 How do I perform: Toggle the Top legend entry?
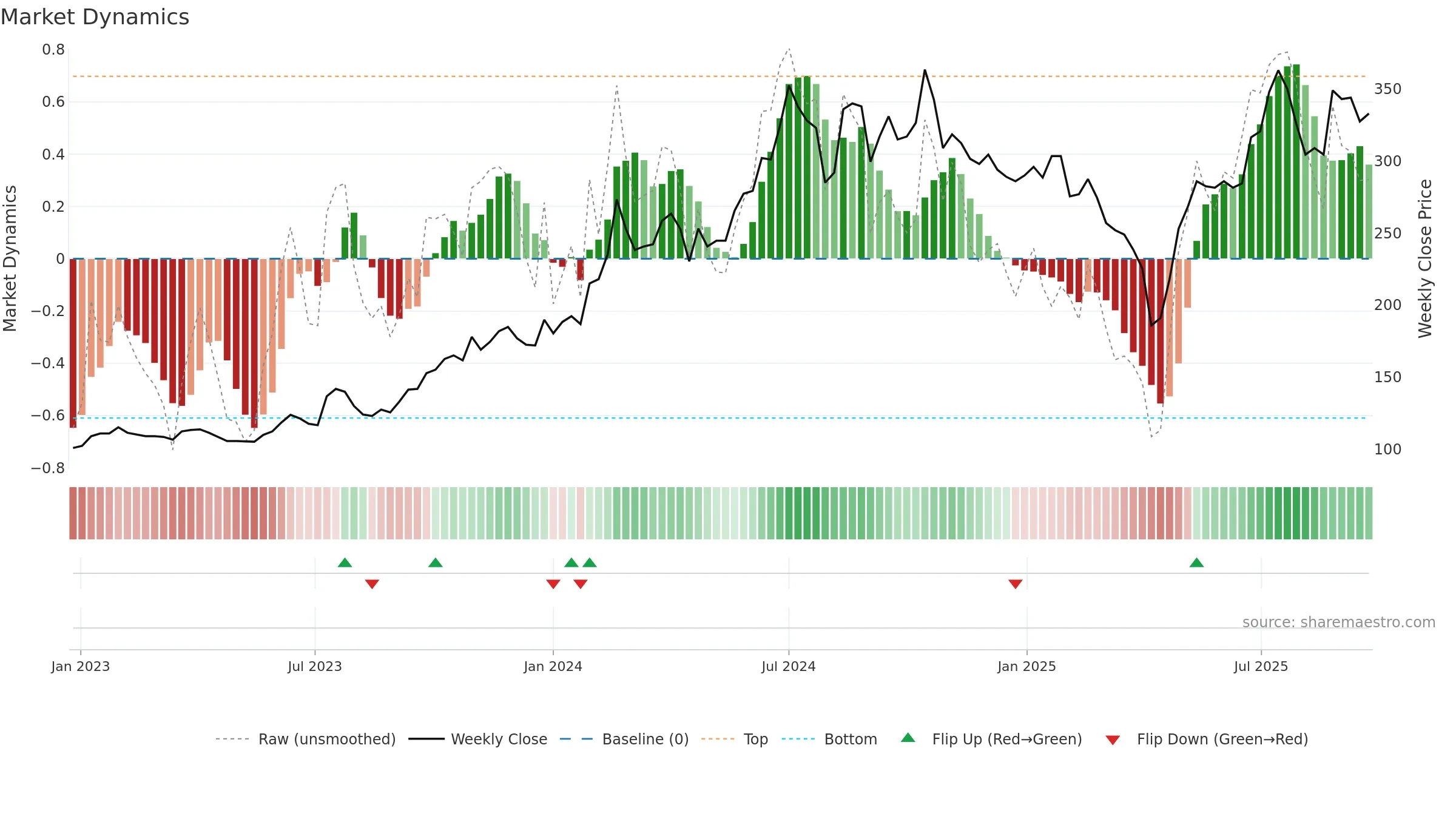click(735, 739)
